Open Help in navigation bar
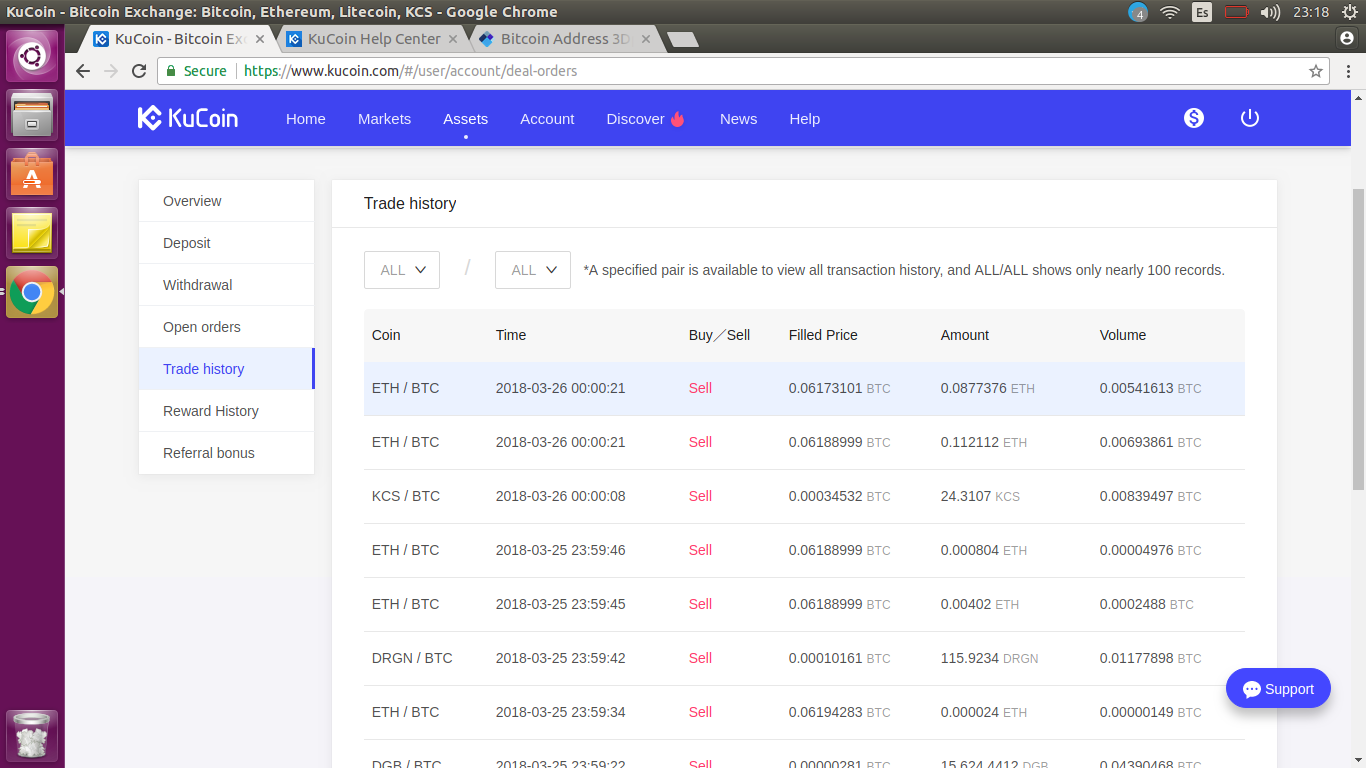The image size is (1366, 768). (805, 118)
